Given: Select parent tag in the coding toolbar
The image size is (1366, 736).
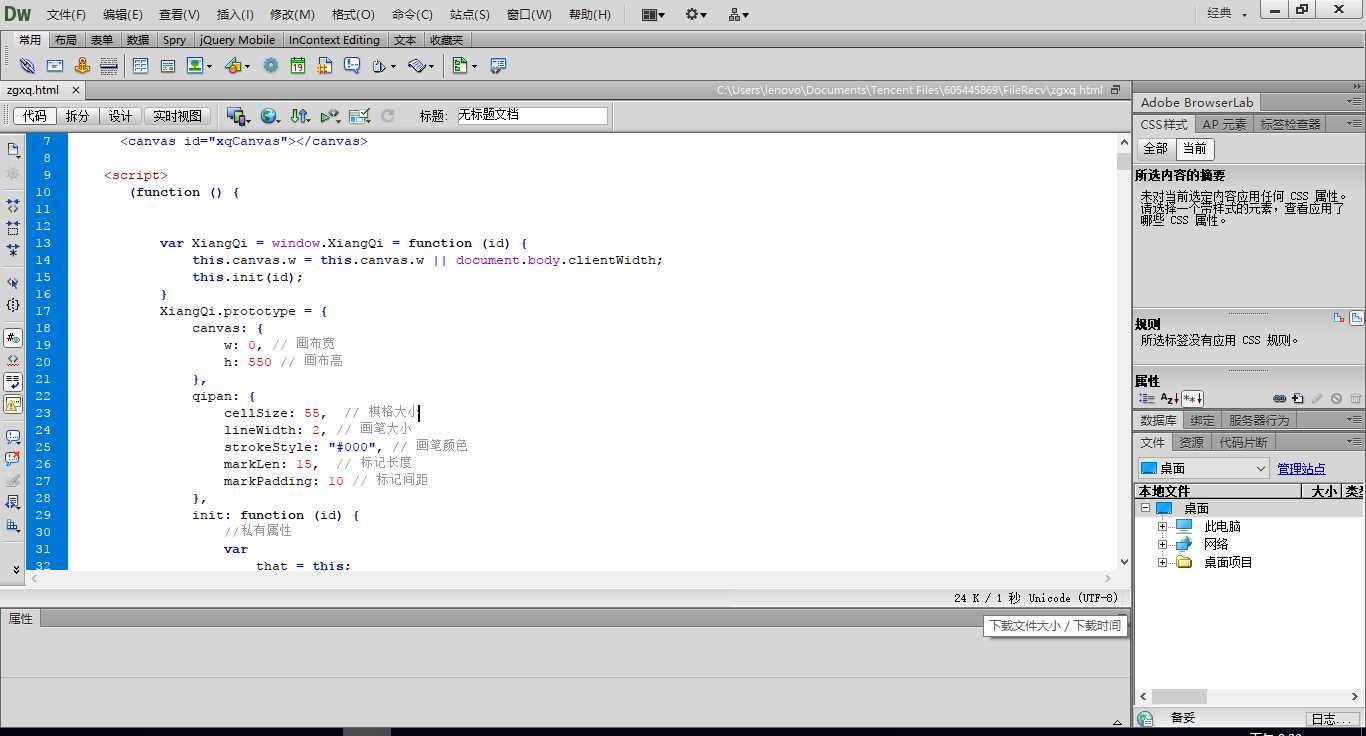Looking at the screenshot, I should [13, 282].
